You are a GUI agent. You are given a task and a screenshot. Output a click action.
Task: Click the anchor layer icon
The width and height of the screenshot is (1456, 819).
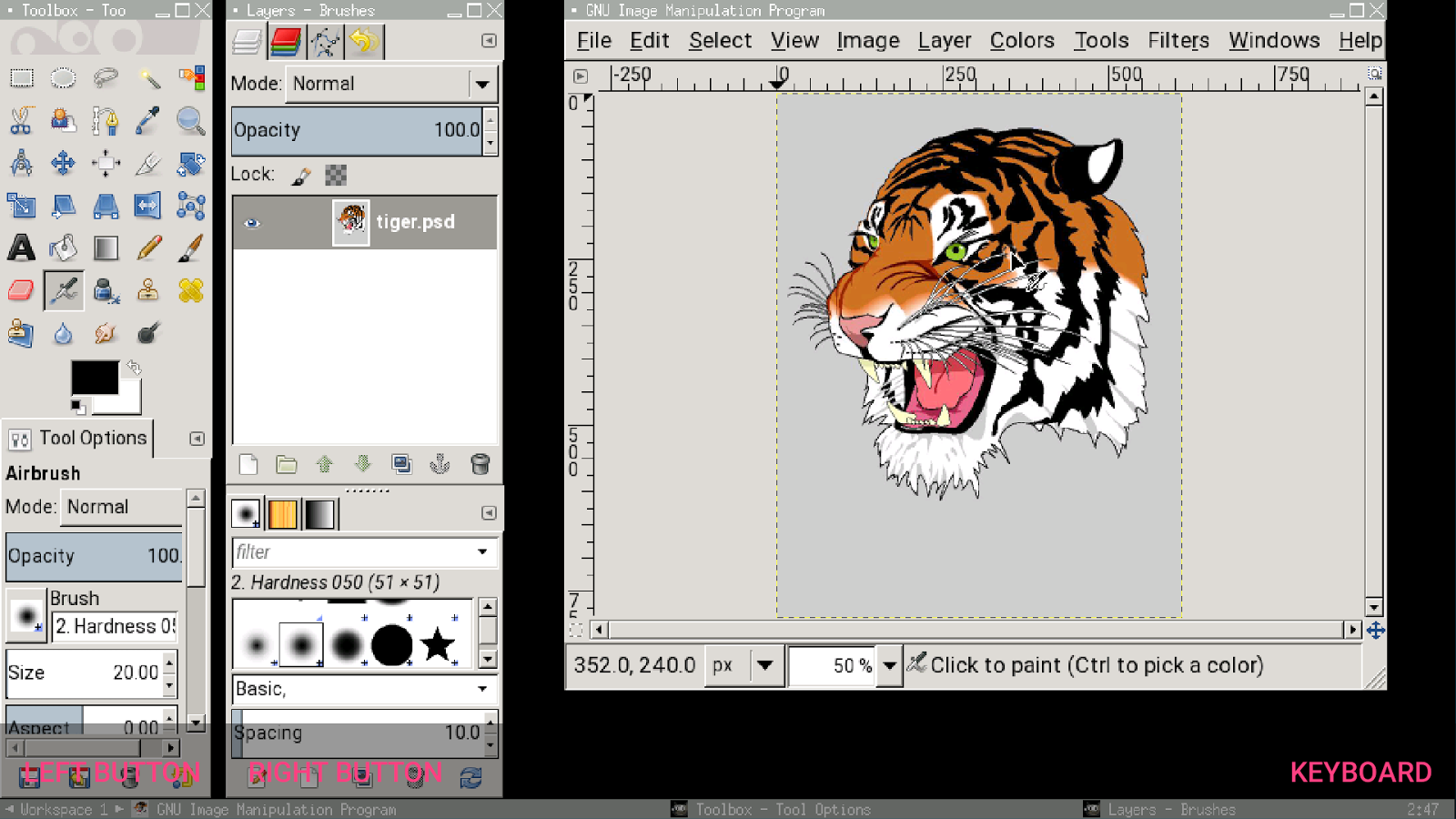click(x=440, y=464)
